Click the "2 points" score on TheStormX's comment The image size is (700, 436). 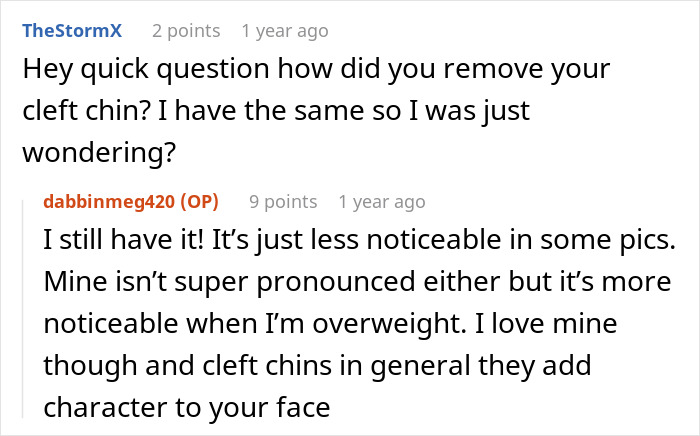[x=186, y=31]
